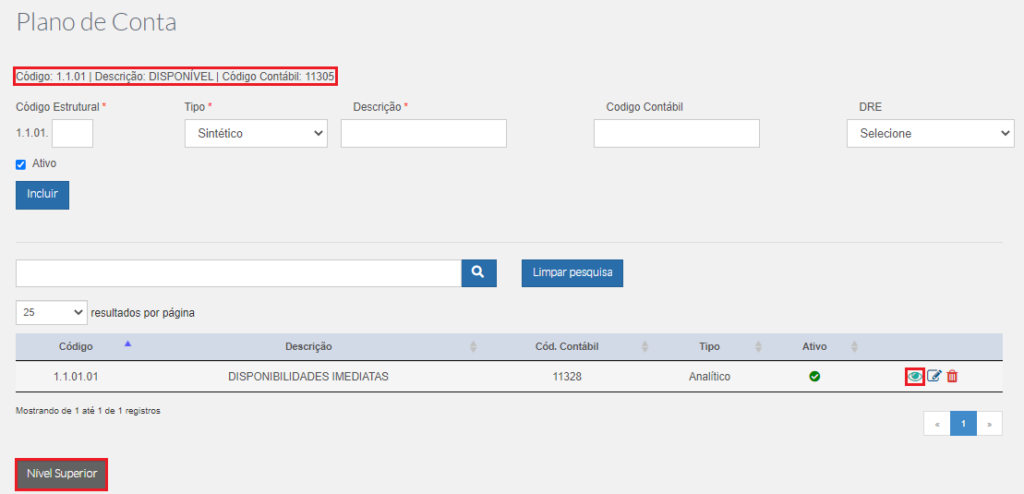Sort the Tipo column using its arrows
The height and width of the screenshot is (494, 1024).
click(x=758, y=347)
